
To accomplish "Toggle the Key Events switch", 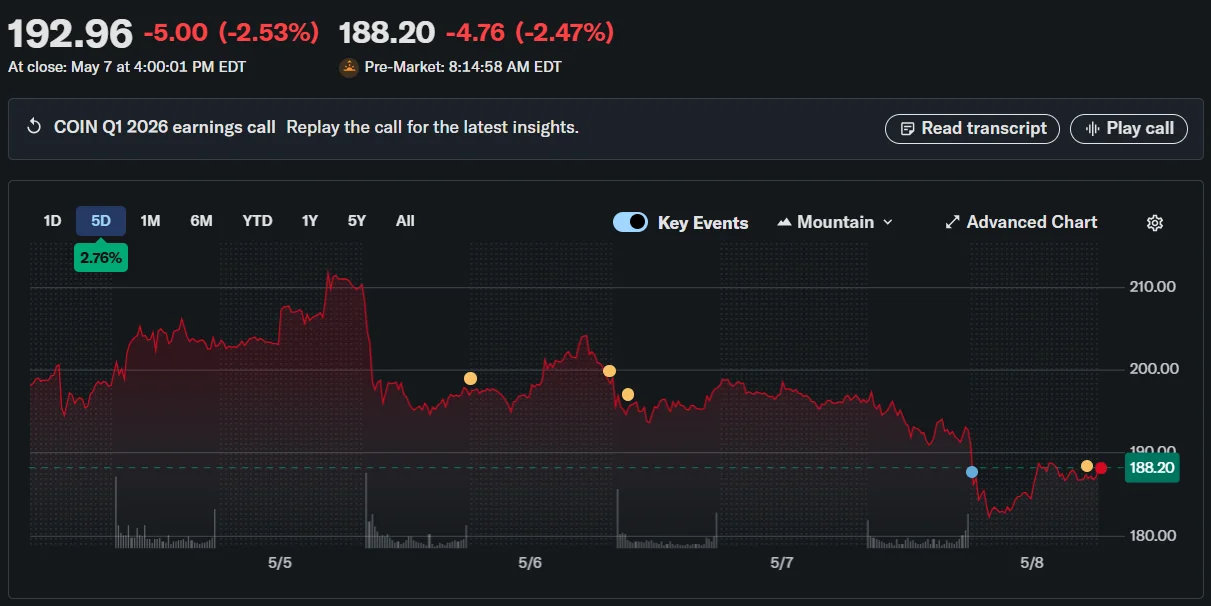I will click(x=630, y=222).
